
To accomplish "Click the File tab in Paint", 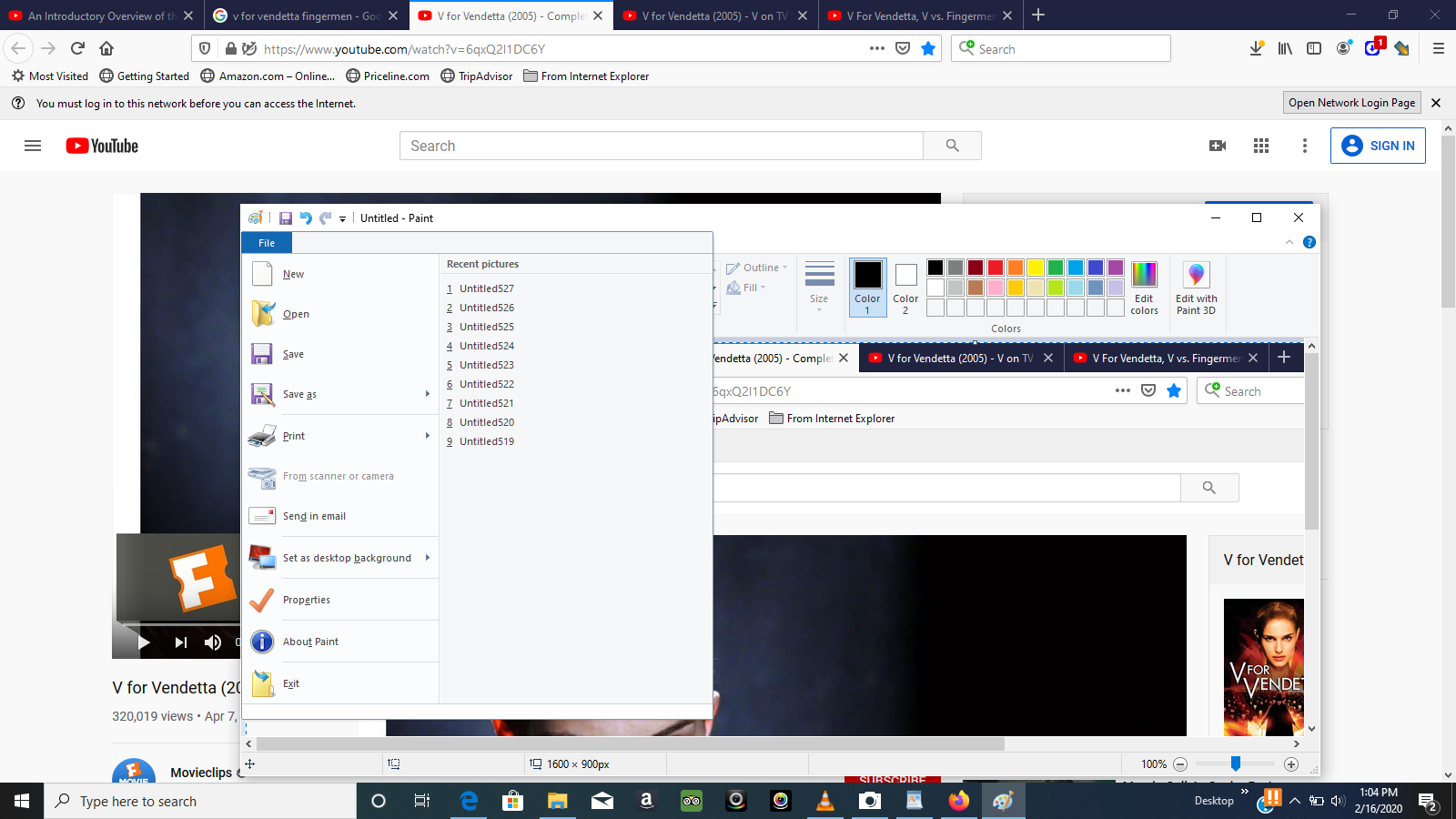I will (x=267, y=243).
